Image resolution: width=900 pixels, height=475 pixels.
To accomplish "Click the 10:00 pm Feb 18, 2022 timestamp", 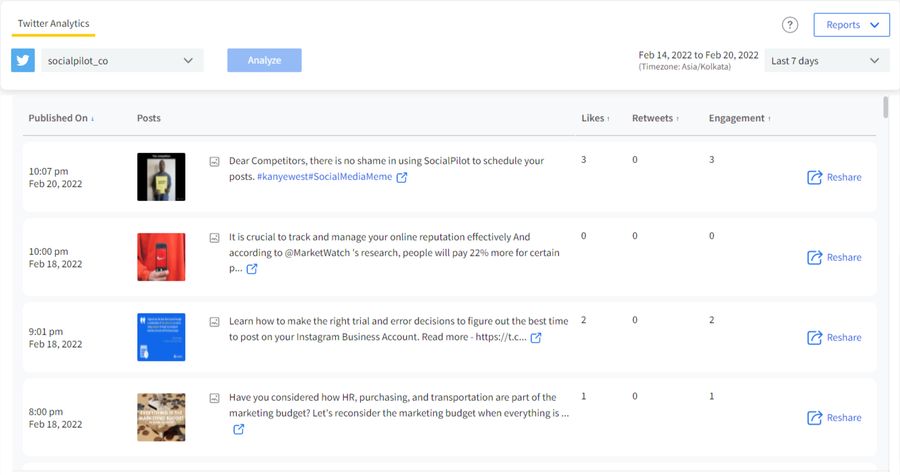I will click(55, 258).
